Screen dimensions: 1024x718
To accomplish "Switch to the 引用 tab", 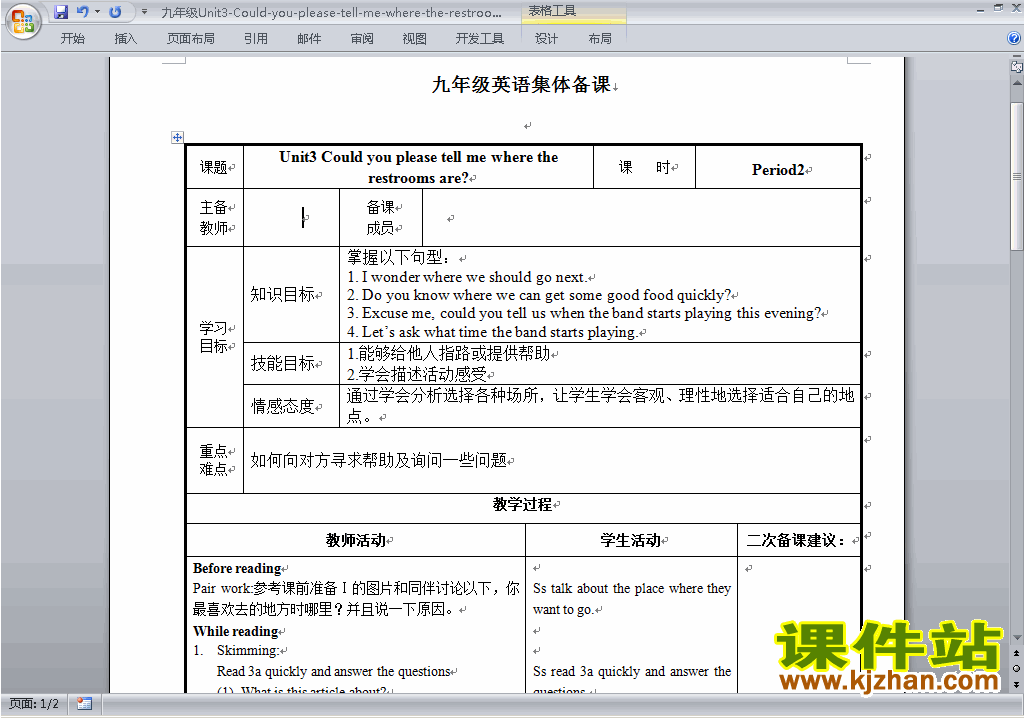I will click(256, 39).
